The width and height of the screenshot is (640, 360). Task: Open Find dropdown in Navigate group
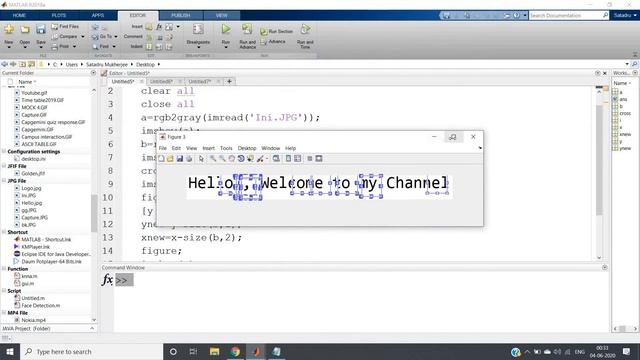coord(114,47)
